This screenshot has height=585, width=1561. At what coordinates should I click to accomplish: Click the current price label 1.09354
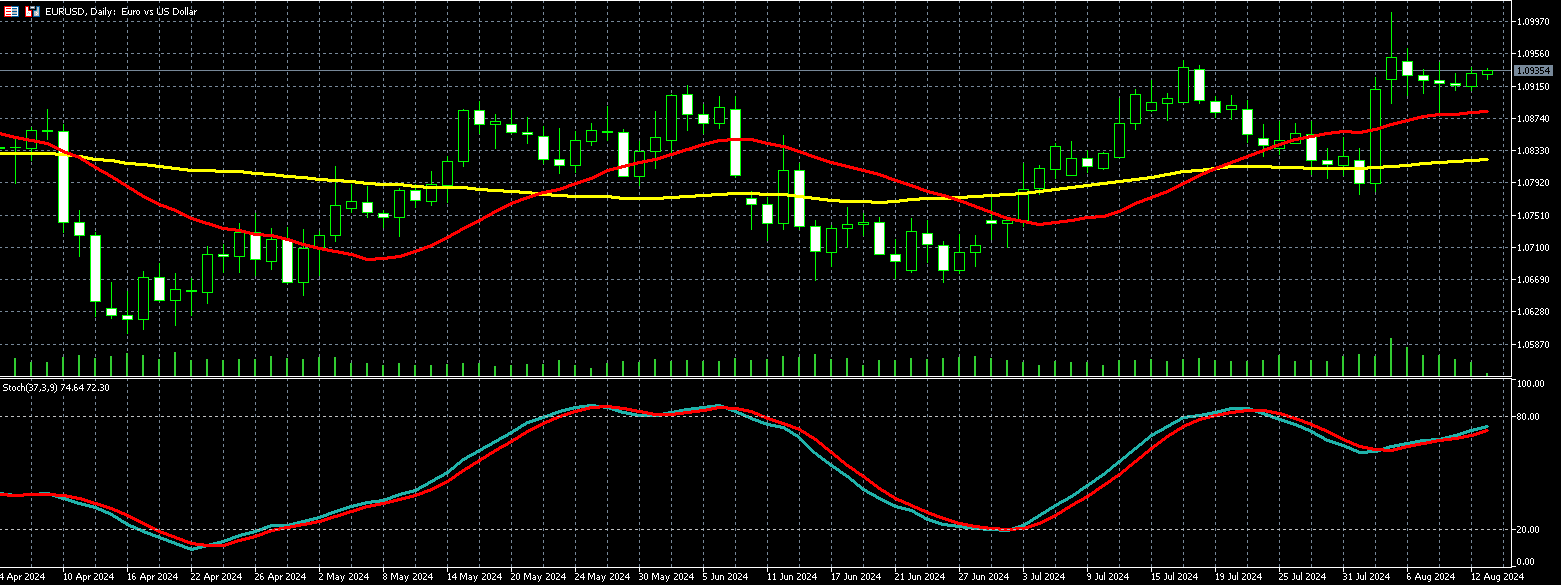tap(1532, 71)
